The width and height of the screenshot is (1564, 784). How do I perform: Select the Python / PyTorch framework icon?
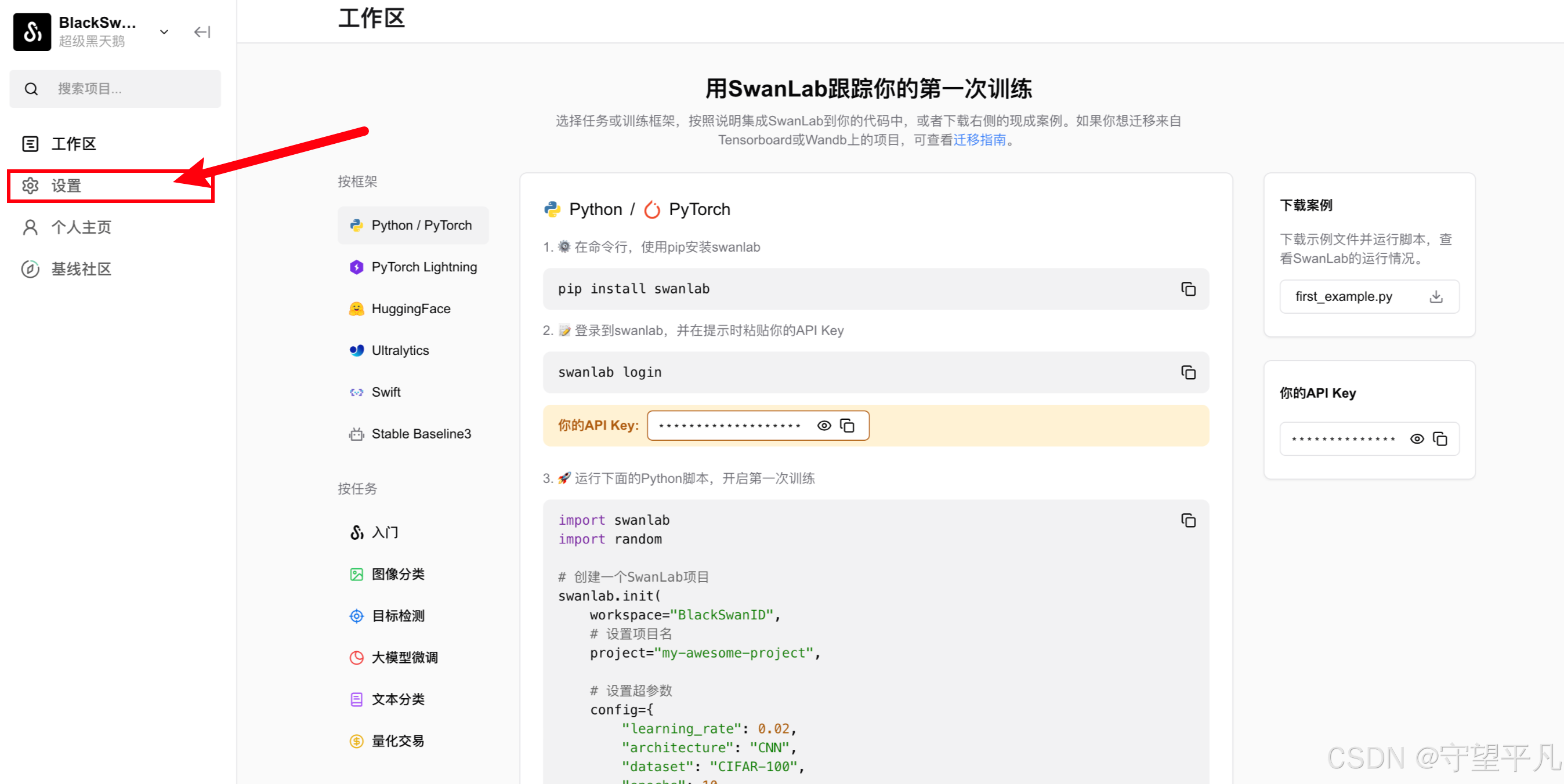(413, 224)
